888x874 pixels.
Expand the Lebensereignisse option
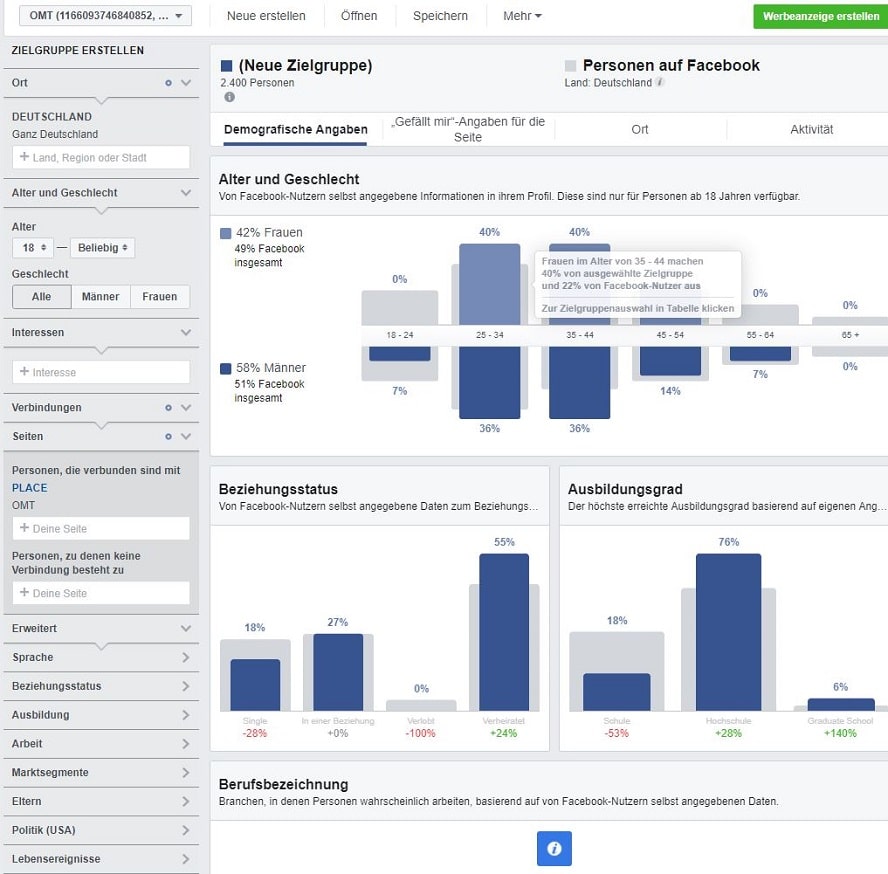pos(101,859)
